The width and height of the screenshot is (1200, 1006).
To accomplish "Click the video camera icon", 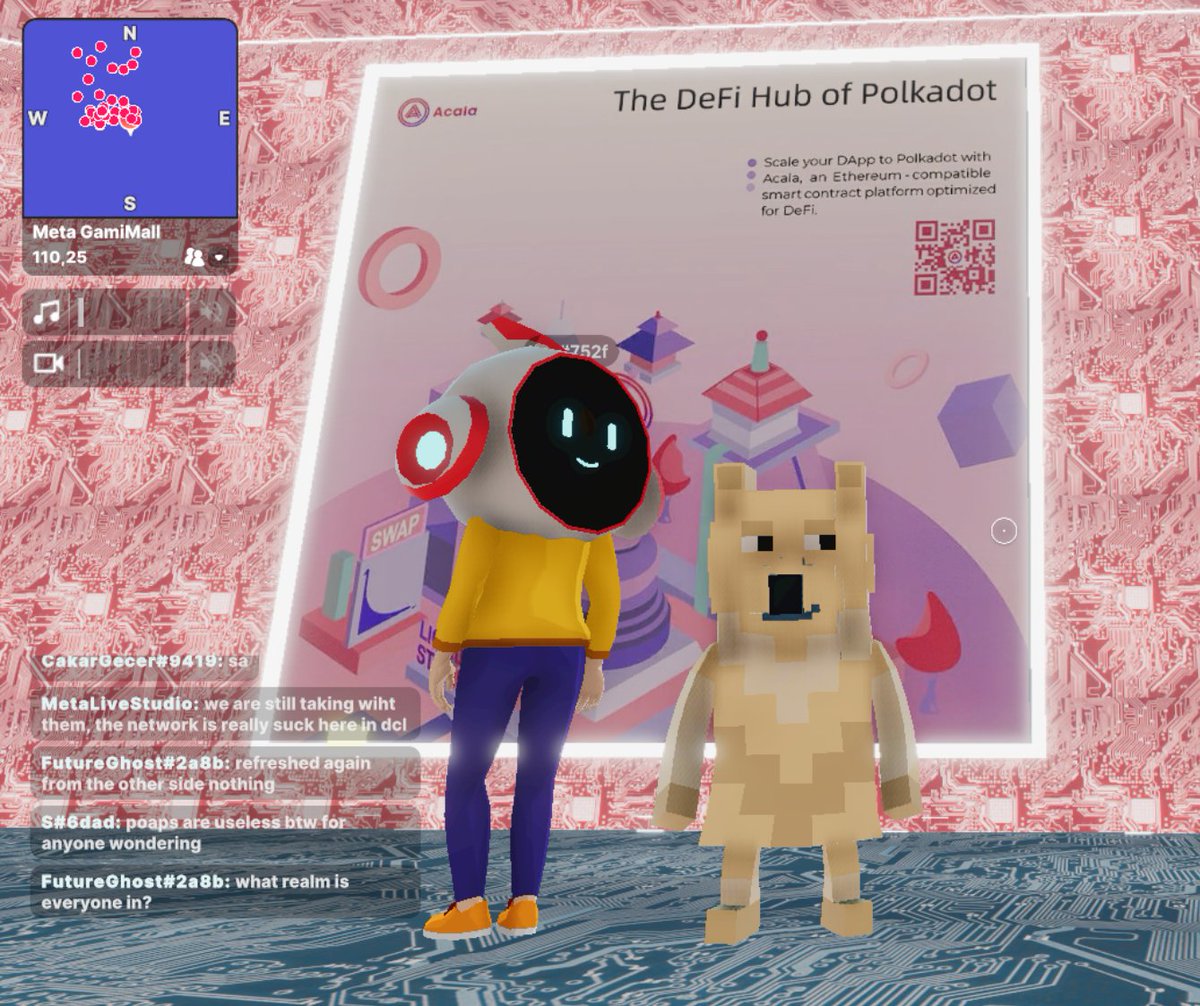I will [48, 363].
